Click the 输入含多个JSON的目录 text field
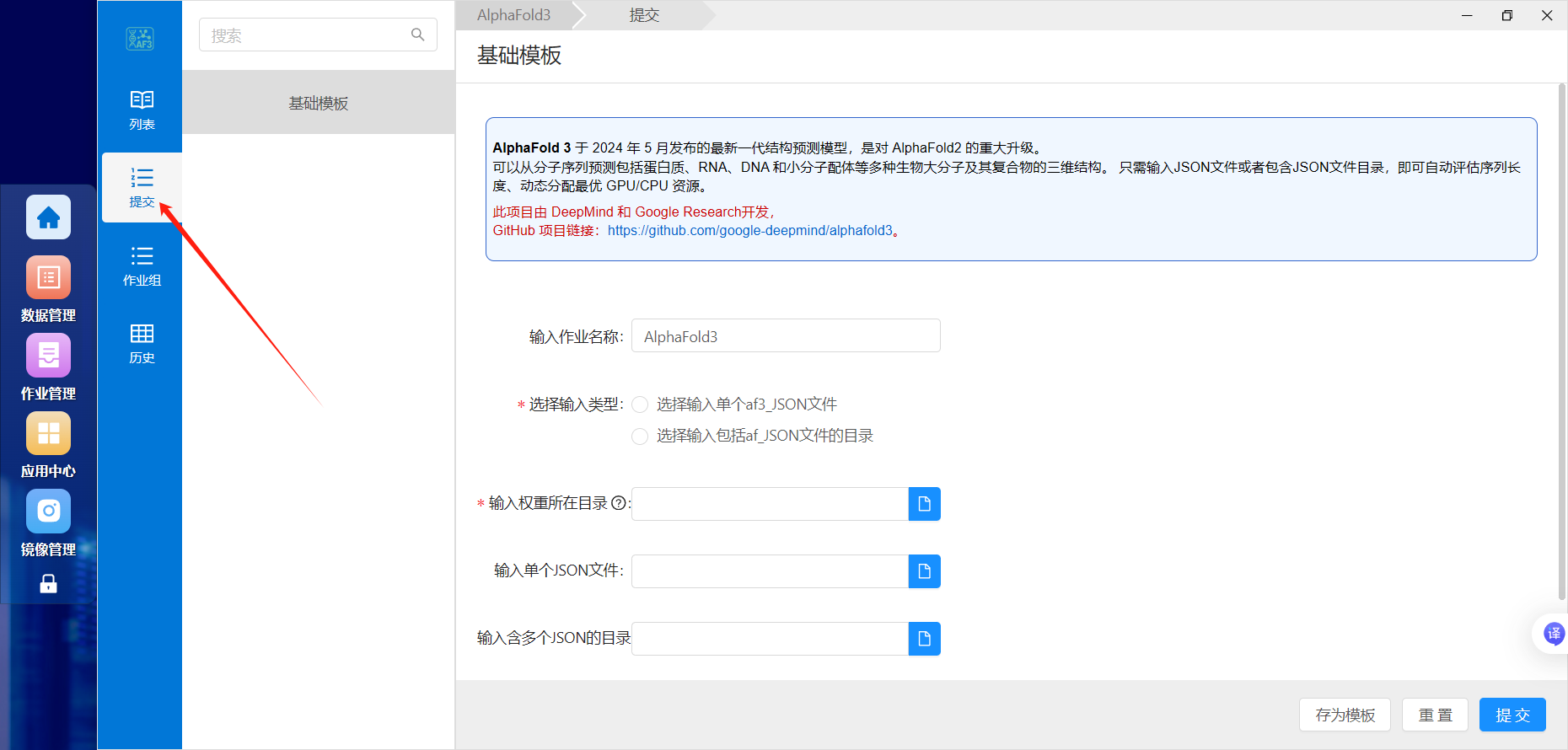Viewport: 1568px width, 750px height. (770, 639)
